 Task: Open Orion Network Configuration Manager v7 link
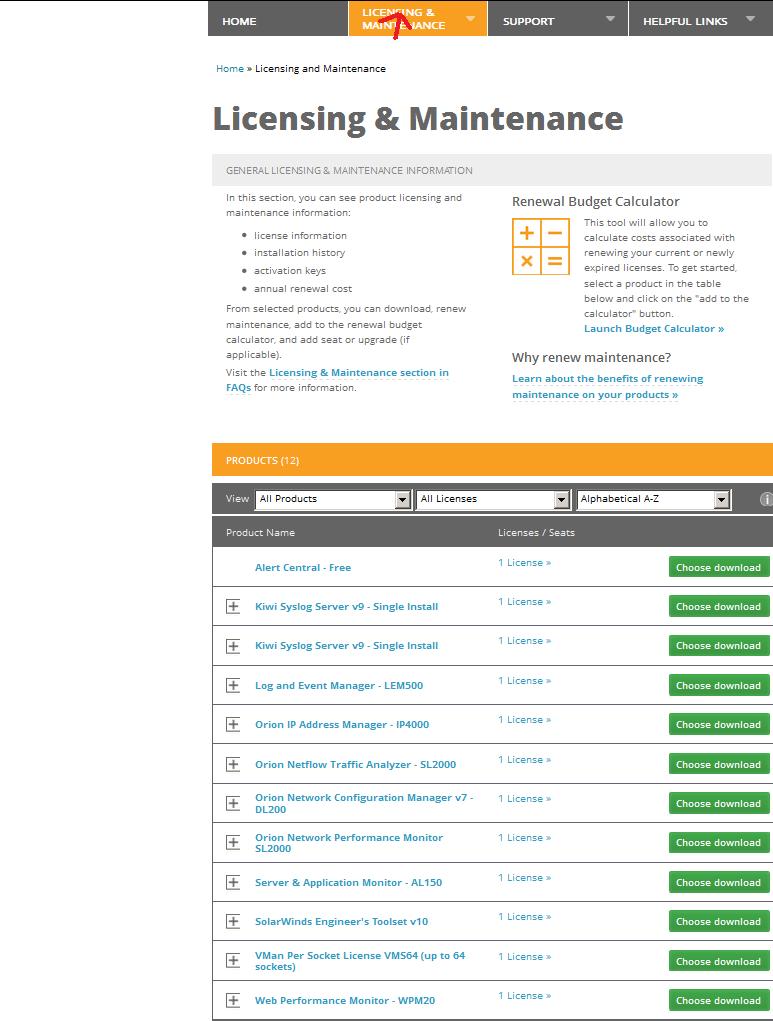click(x=364, y=804)
